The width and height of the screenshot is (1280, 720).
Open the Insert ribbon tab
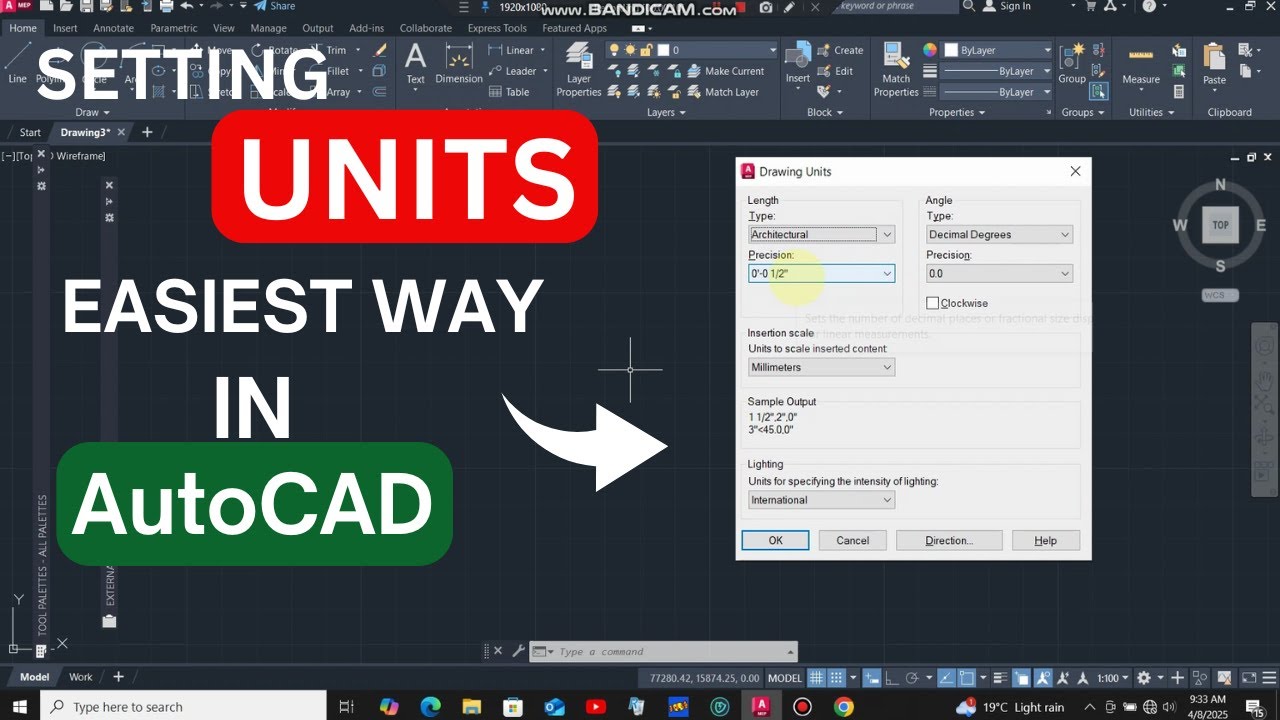[x=65, y=28]
